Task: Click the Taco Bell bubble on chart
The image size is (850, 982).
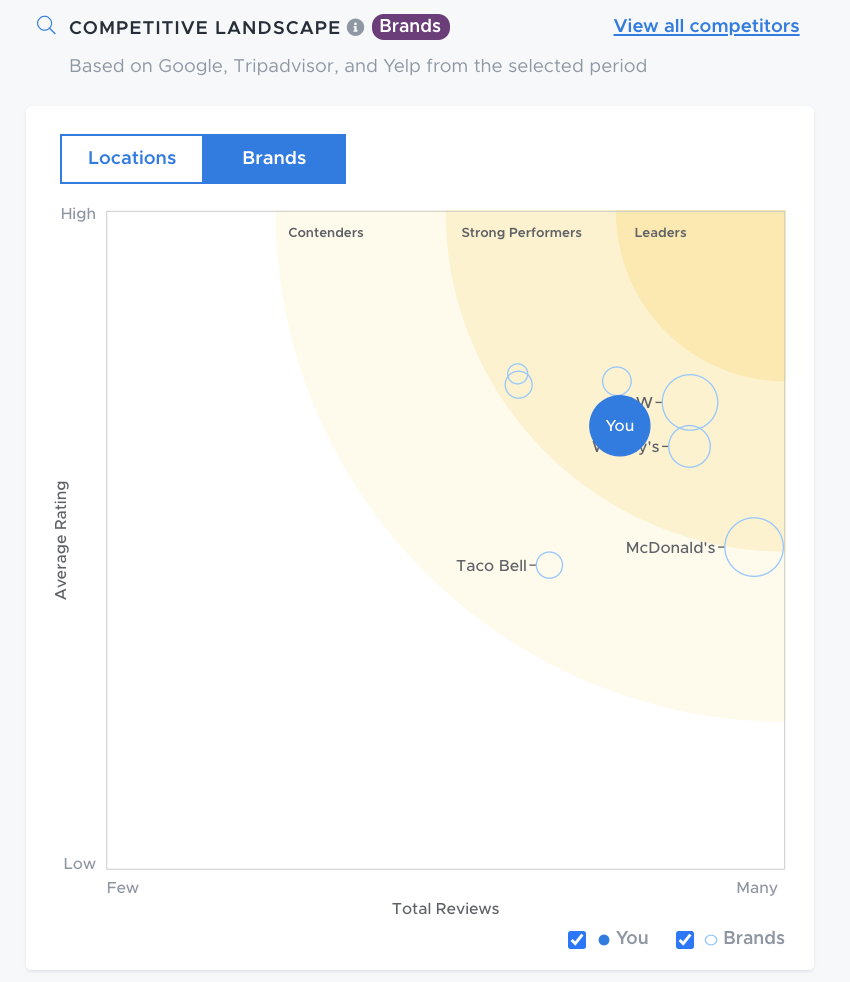Action: (549, 565)
